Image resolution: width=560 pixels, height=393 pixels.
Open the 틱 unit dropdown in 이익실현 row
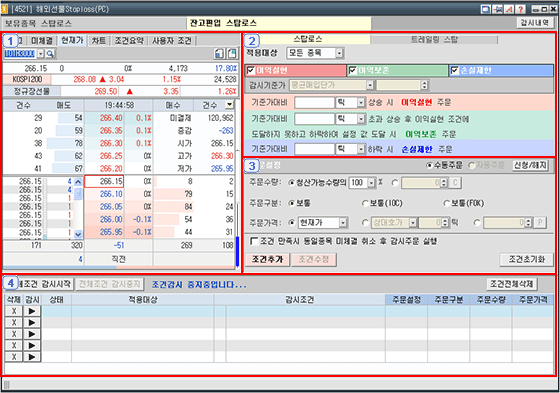pyautogui.click(x=361, y=103)
